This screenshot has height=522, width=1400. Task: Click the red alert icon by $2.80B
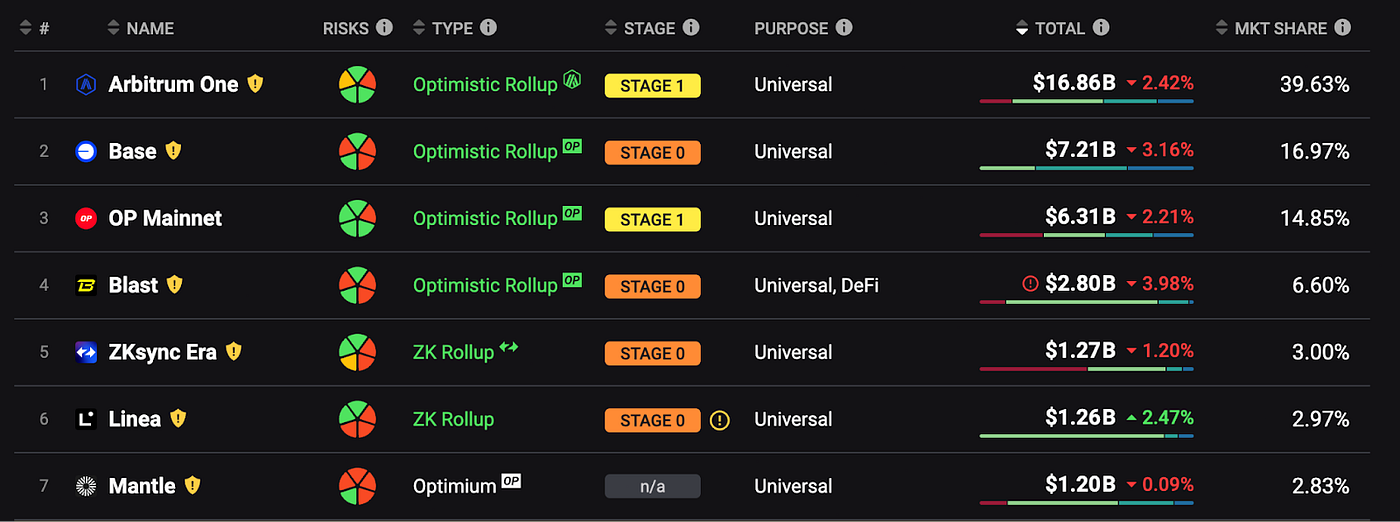tap(1030, 285)
